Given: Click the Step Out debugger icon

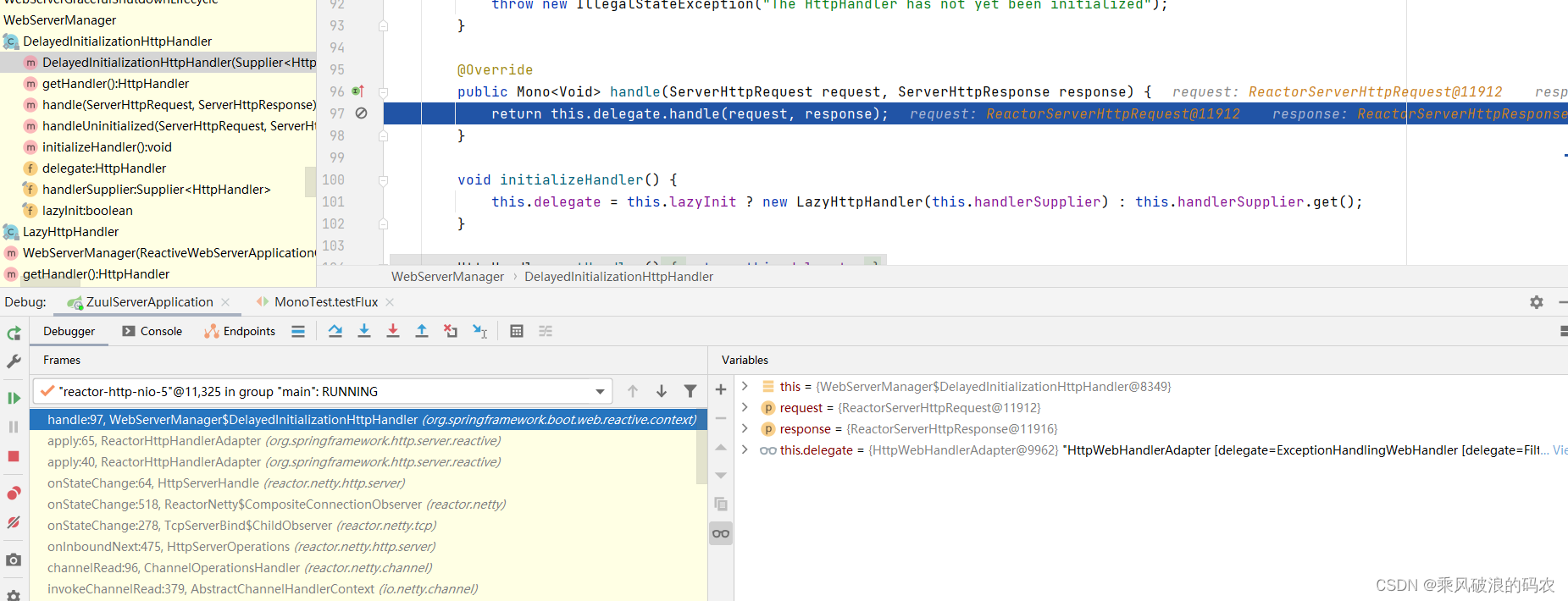Looking at the screenshot, I should tap(422, 331).
